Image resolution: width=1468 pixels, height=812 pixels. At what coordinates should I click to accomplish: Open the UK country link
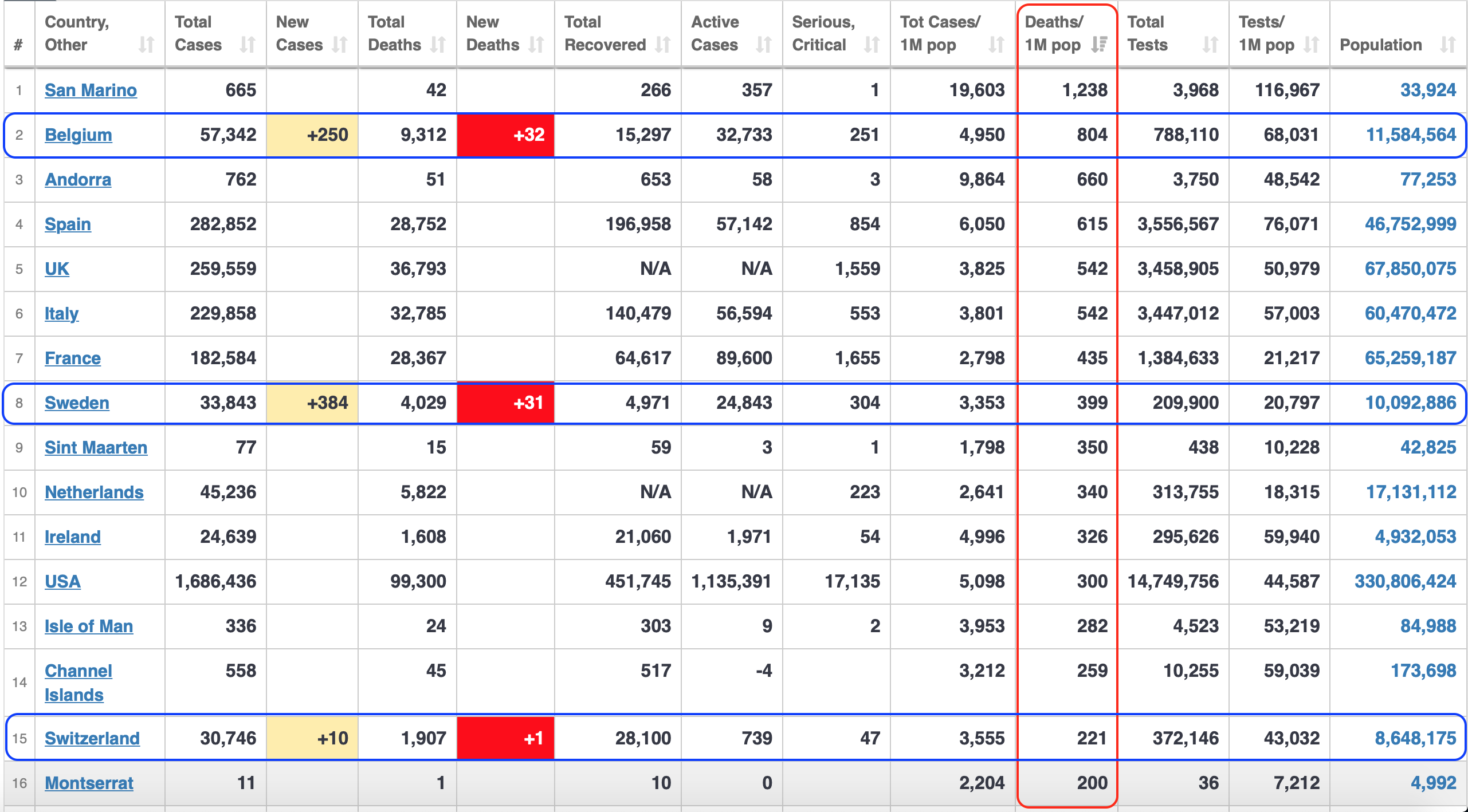click(57, 269)
